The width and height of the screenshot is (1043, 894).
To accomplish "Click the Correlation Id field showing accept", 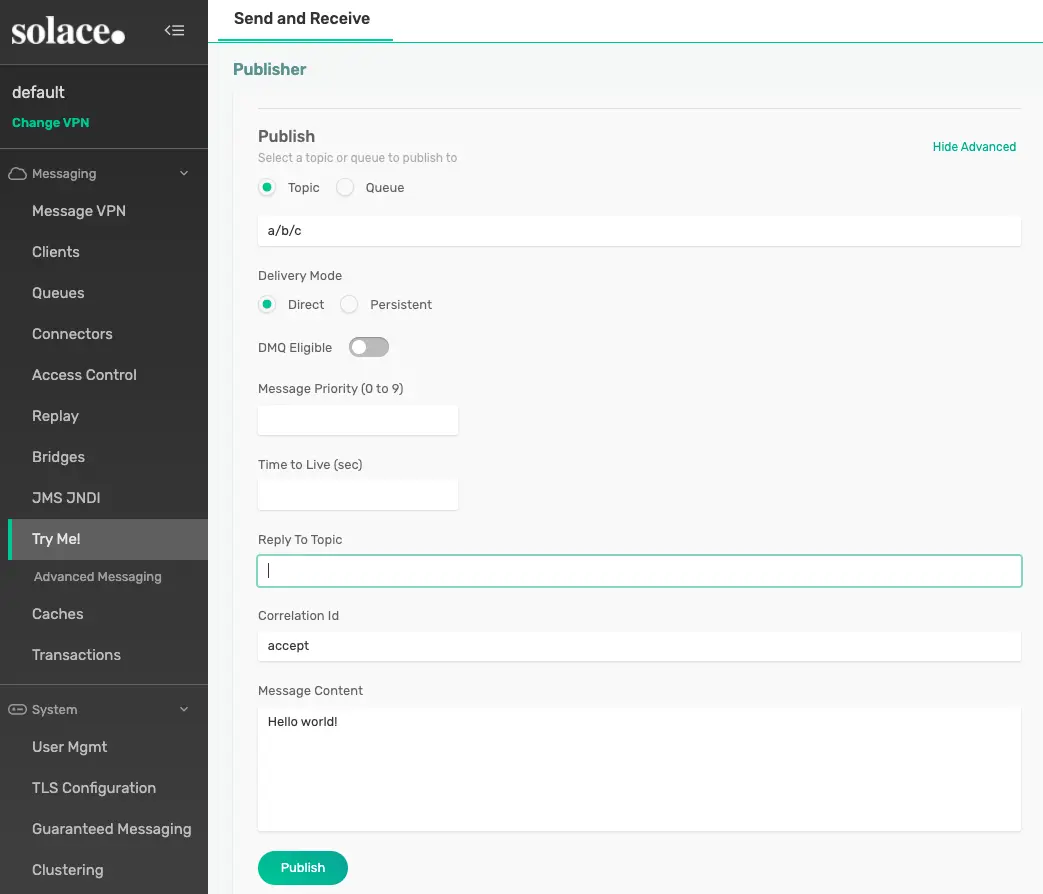I will click(639, 645).
